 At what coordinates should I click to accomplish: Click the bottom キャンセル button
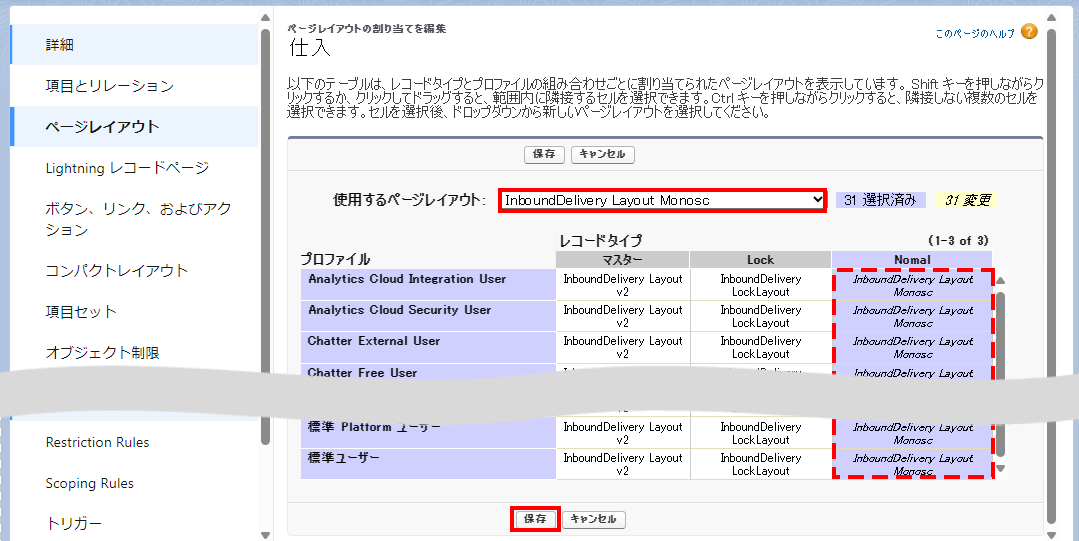point(594,519)
